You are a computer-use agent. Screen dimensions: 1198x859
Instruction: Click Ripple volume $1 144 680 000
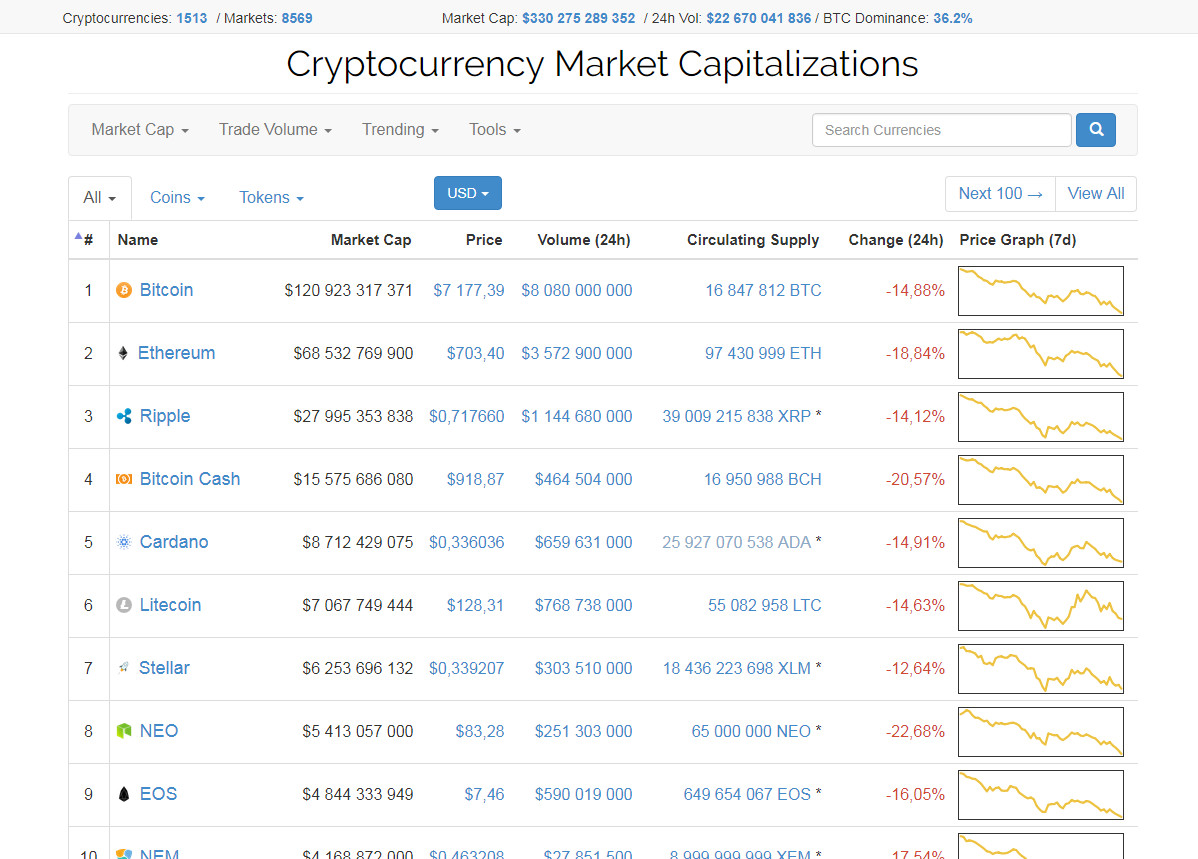[577, 417]
